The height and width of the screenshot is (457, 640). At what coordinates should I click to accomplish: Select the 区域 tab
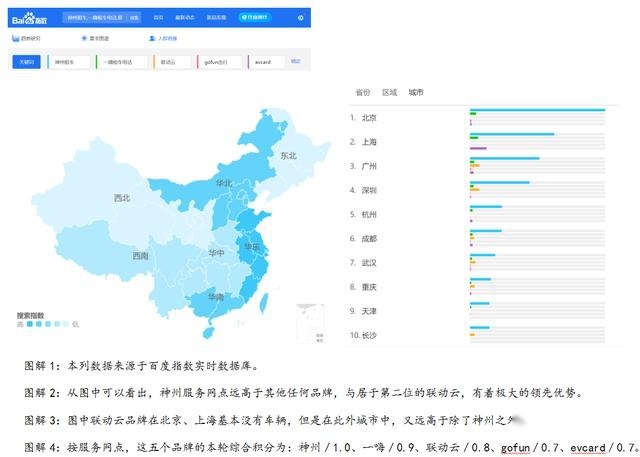click(x=389, y=93)
